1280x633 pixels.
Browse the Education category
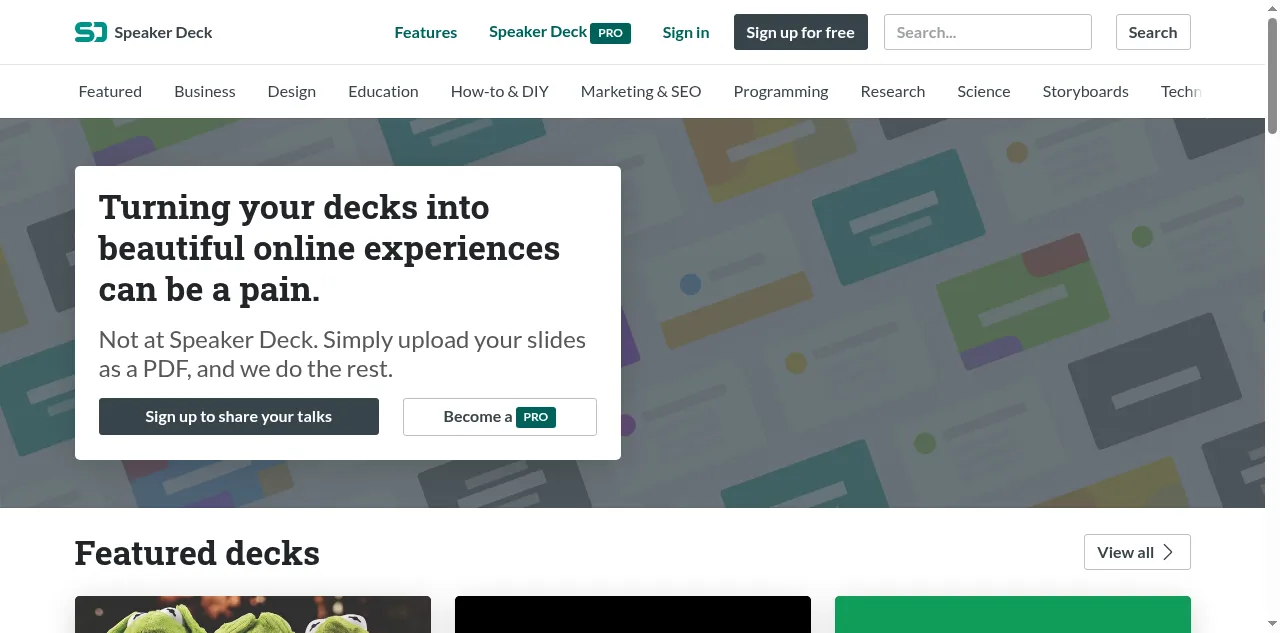point(383,91)
